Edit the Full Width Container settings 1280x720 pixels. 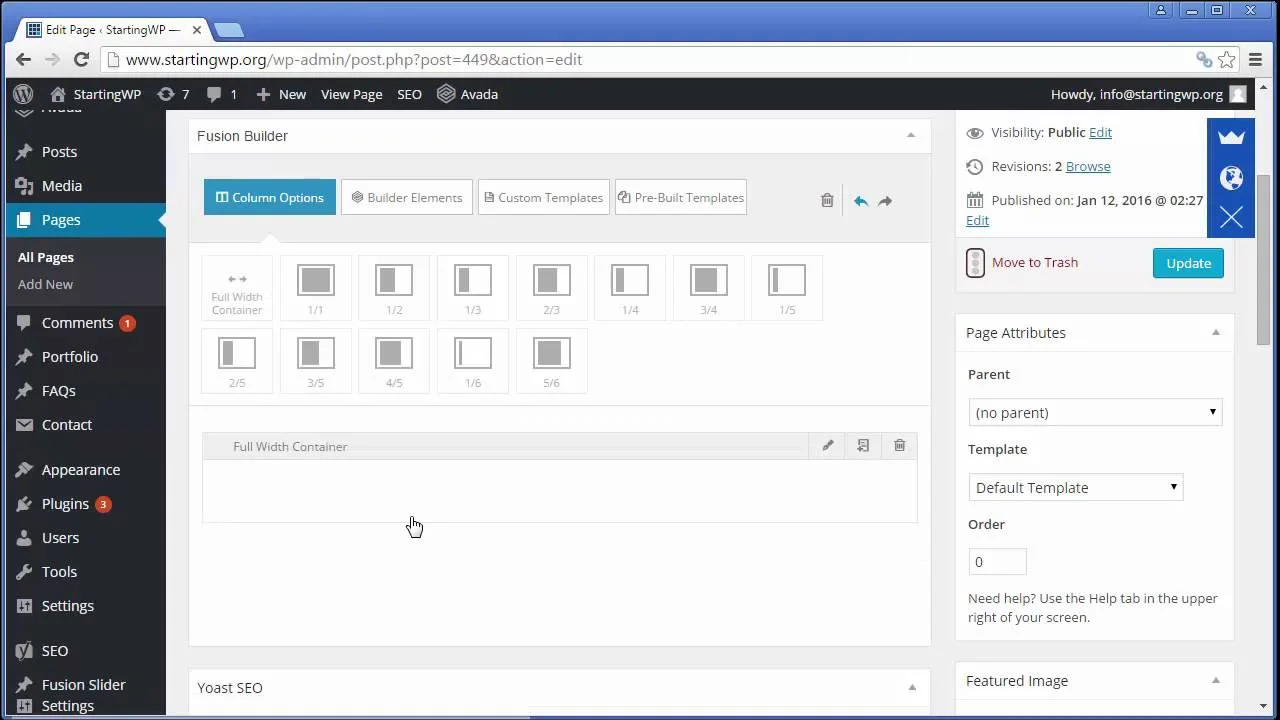(x=828, y=446)
